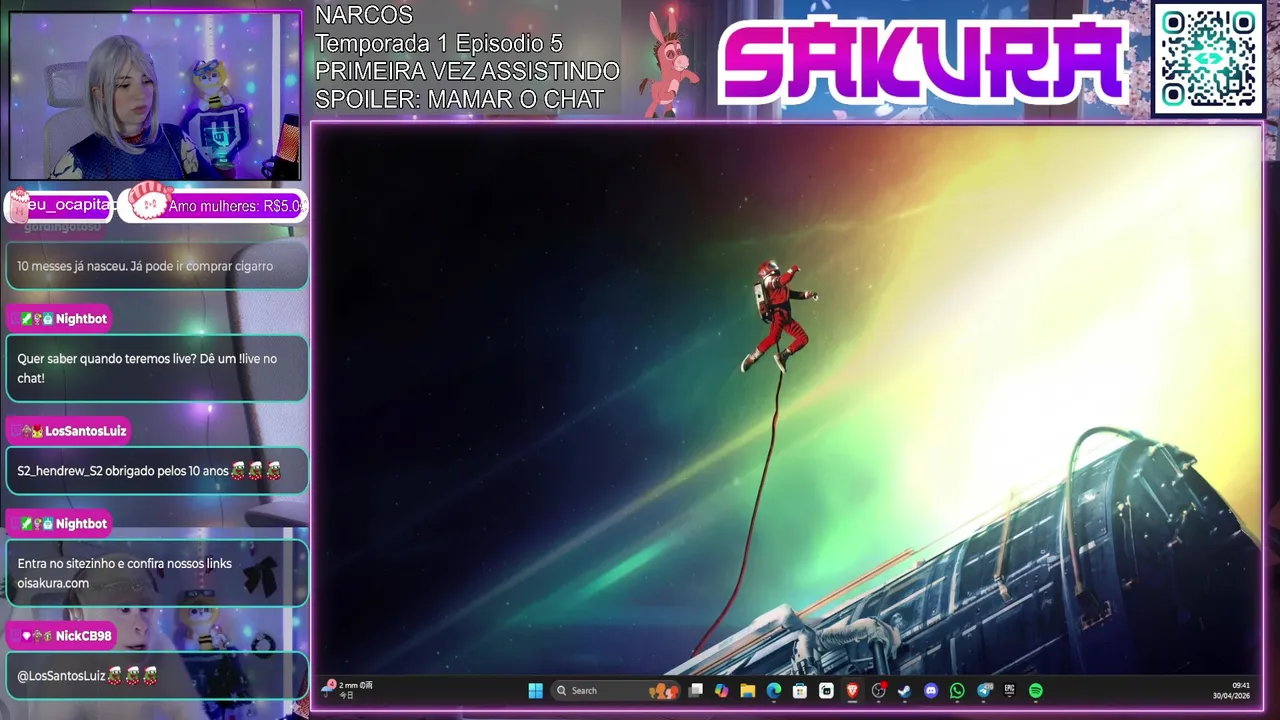Click the 'oisakura.com' link message
Viewport: 1280px width, 720px height.
pyautogui.click(x=157, y=573)
